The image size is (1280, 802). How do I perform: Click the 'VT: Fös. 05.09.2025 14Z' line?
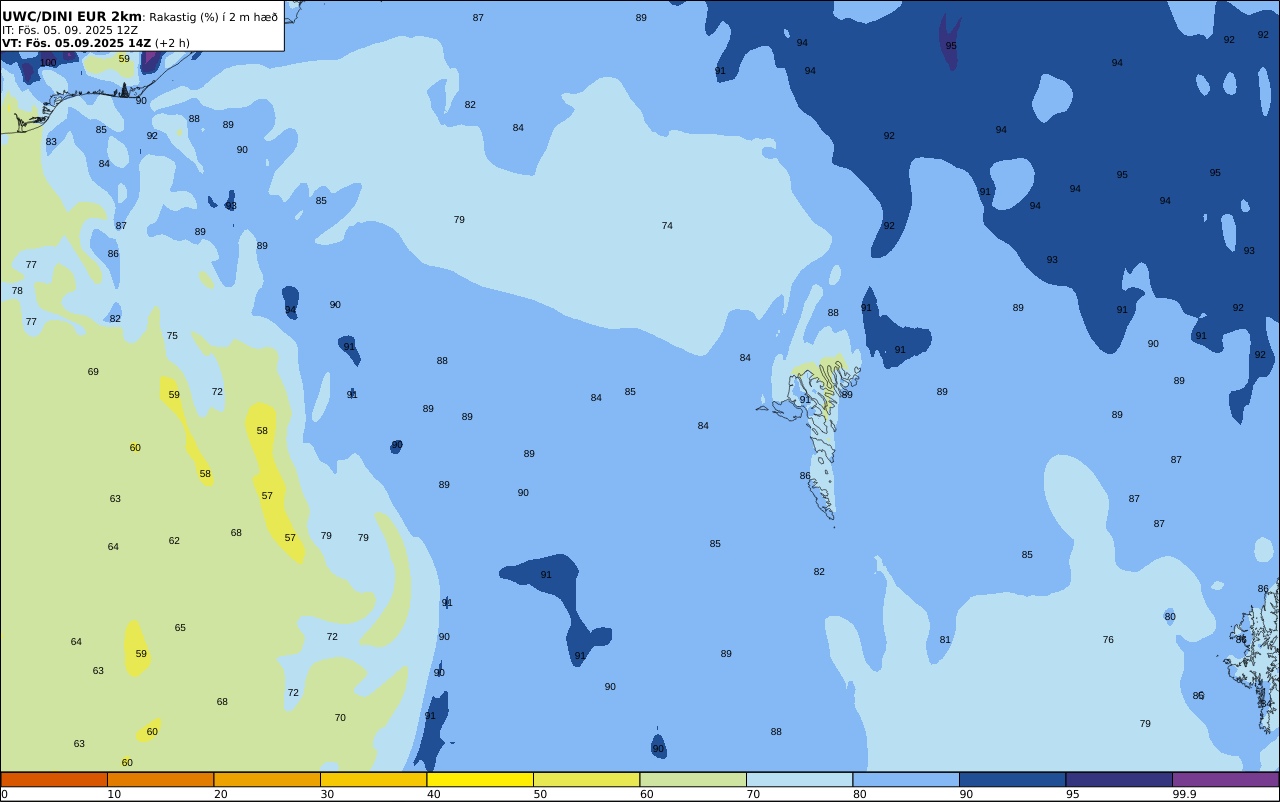[76, 43]
